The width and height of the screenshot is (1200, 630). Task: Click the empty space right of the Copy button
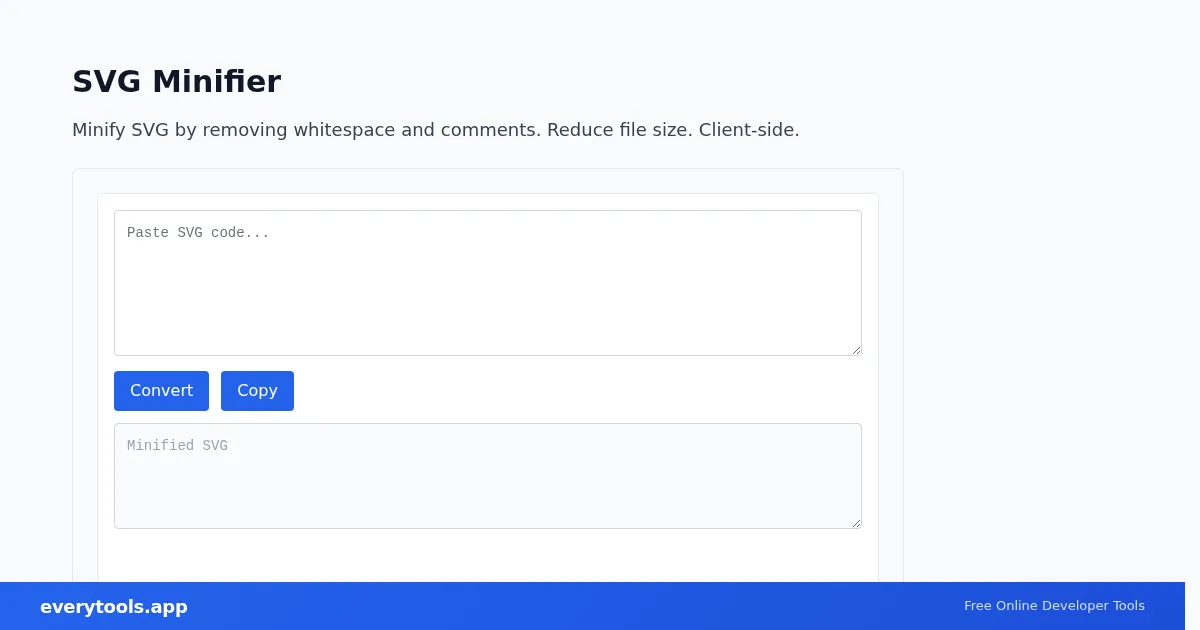[x=578, y=391]
